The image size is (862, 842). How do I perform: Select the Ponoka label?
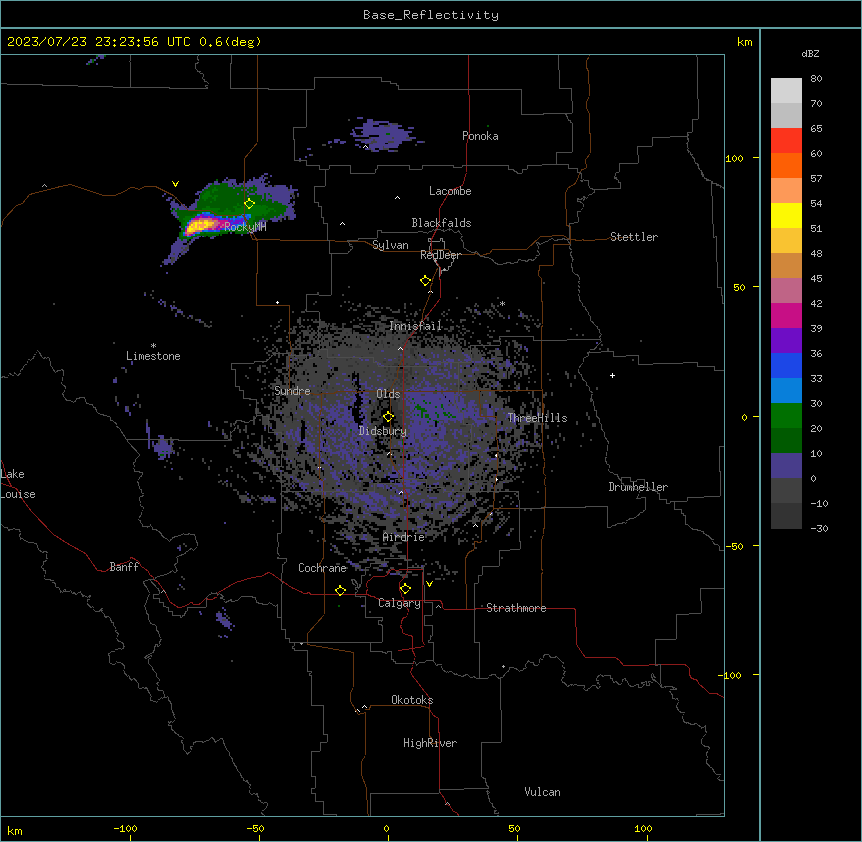click(480, 136)
